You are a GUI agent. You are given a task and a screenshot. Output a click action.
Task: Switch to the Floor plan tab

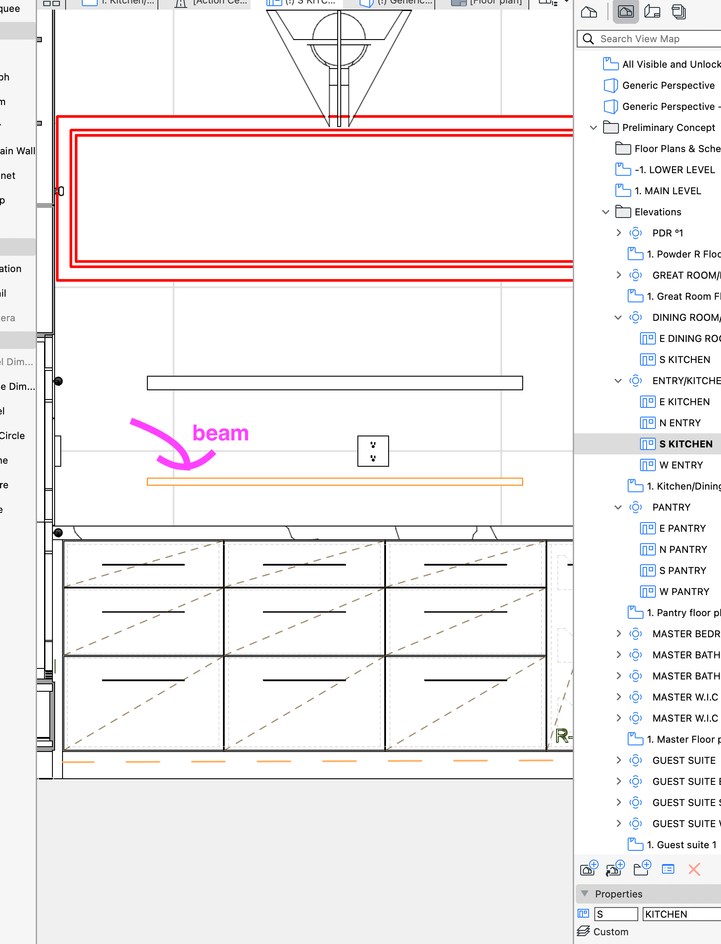pos(489,2)
